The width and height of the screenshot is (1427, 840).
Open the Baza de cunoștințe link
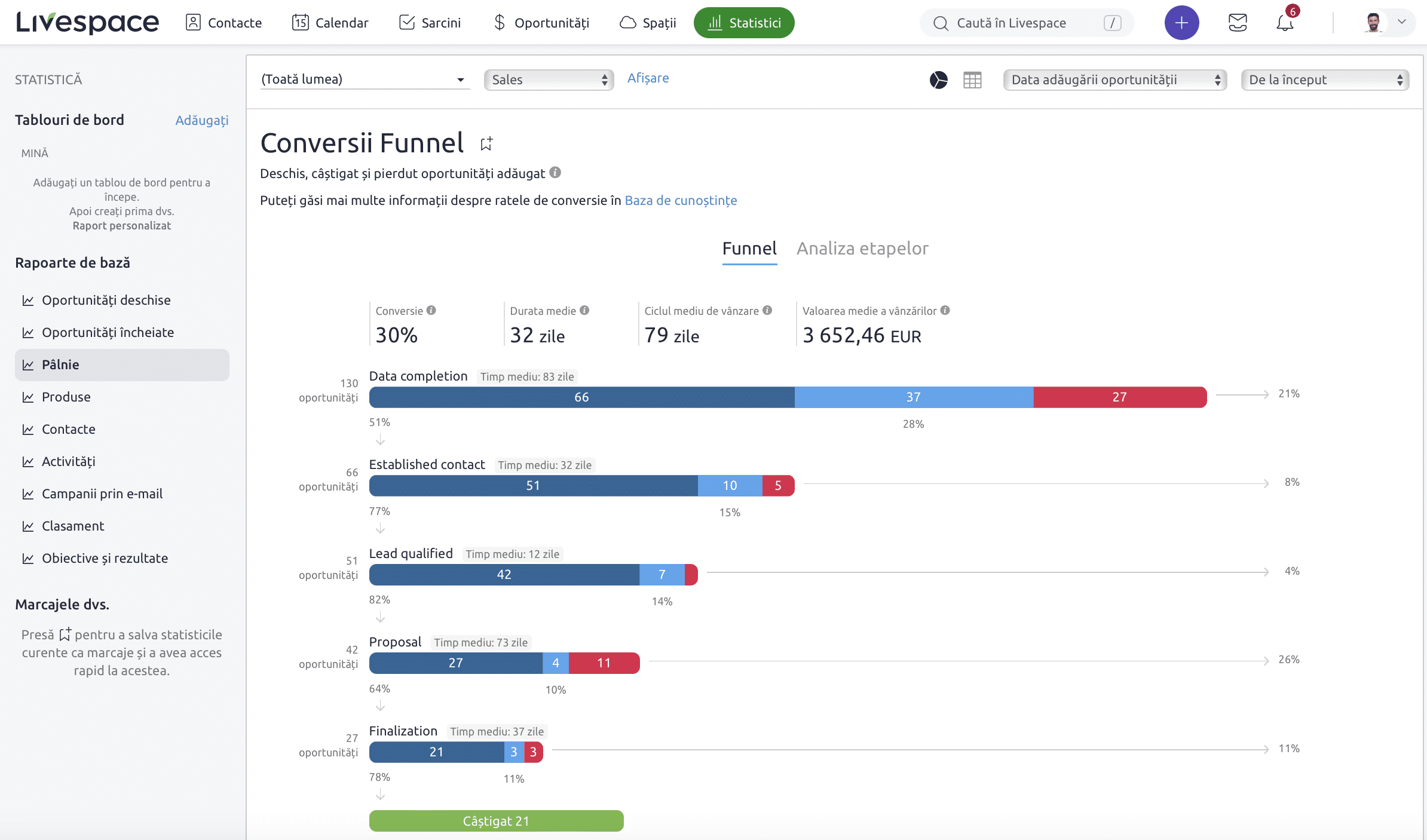coord(681,200)
